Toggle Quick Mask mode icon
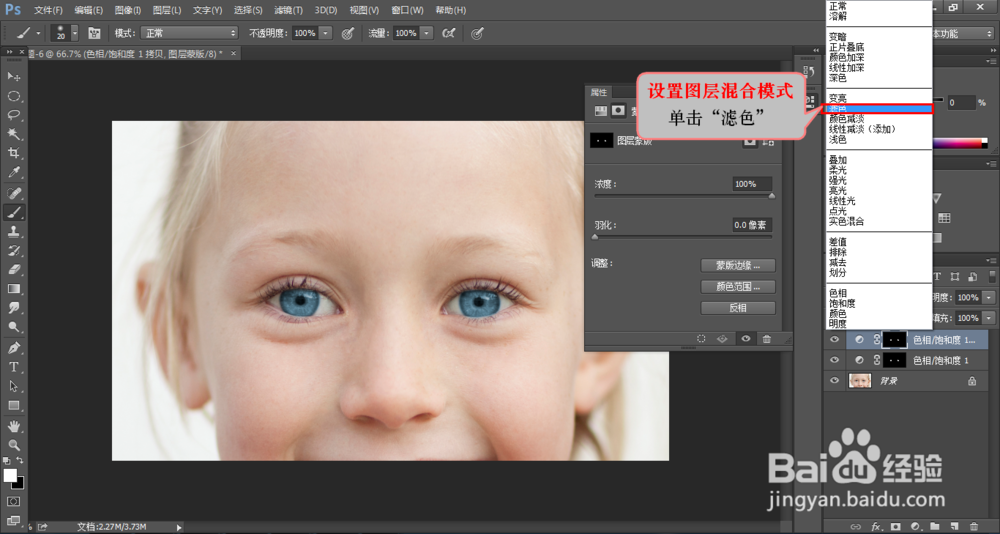The width and height of the screenshot is (1000, 534). point(13,502)
